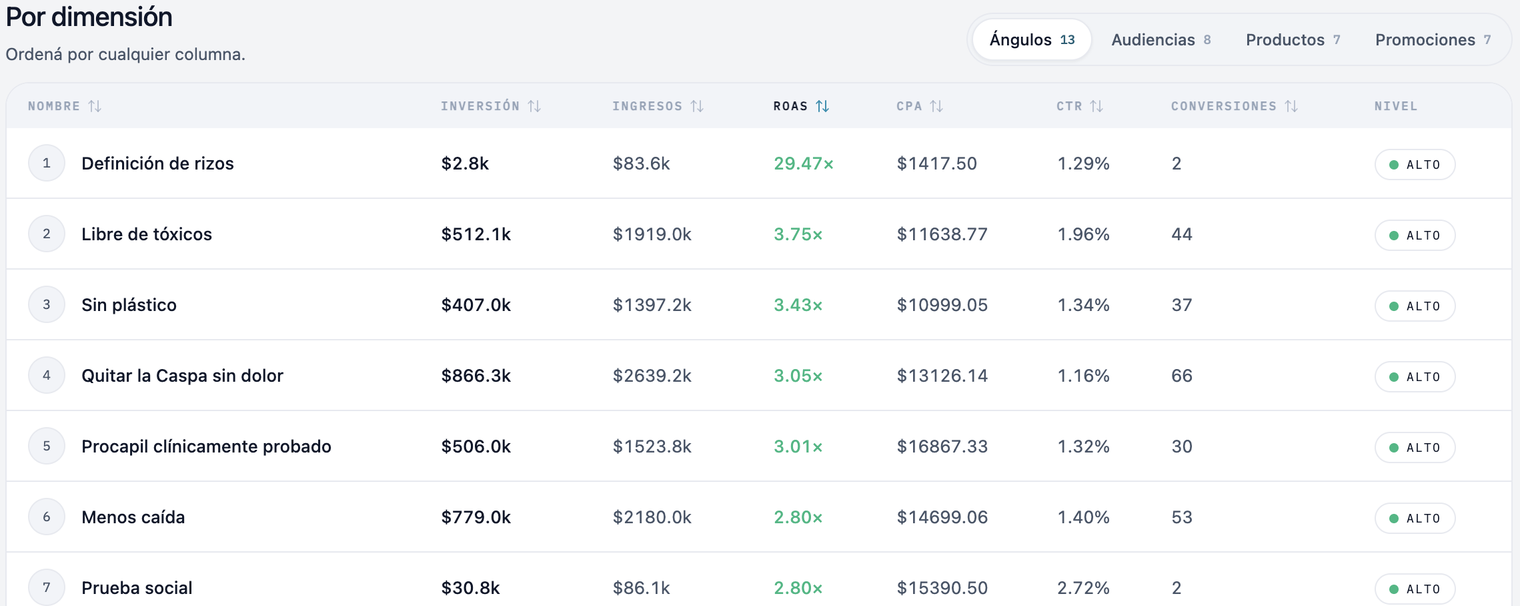Open the Promociones tab
1520x606 pixels.
[1433, 40]
